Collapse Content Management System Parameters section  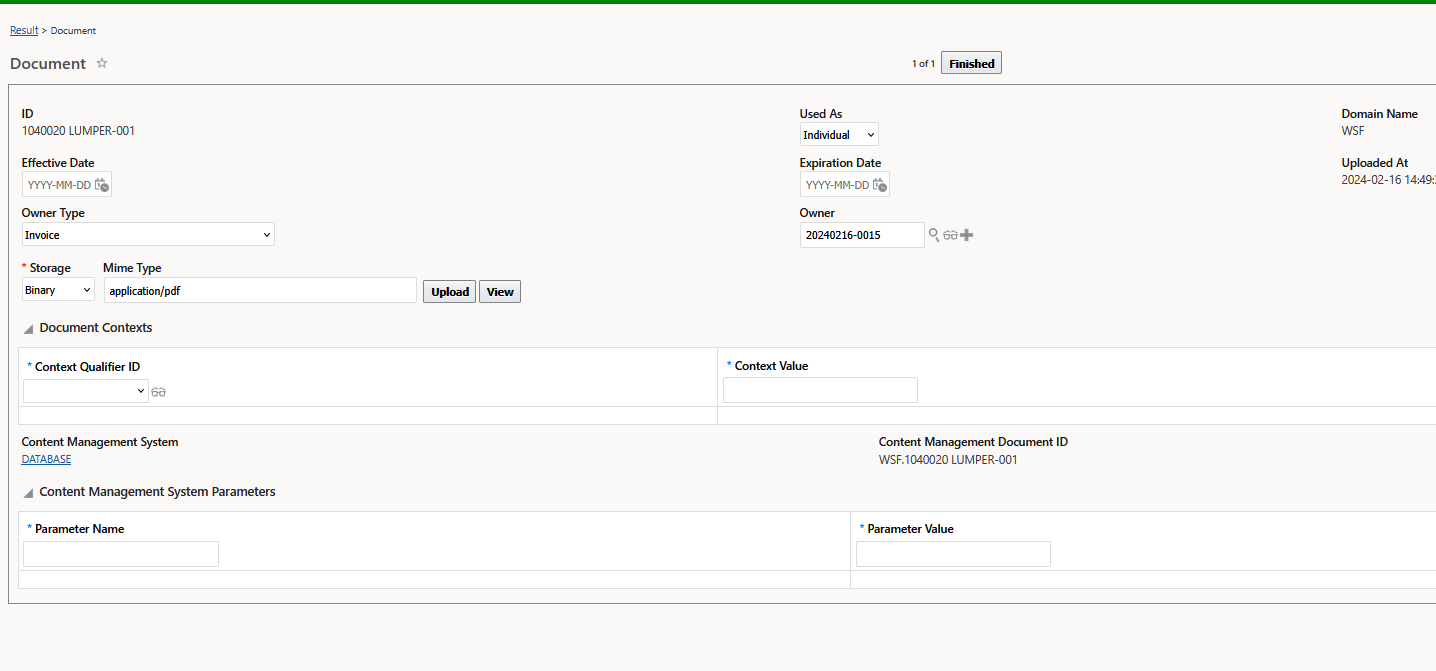pos(29,492)
